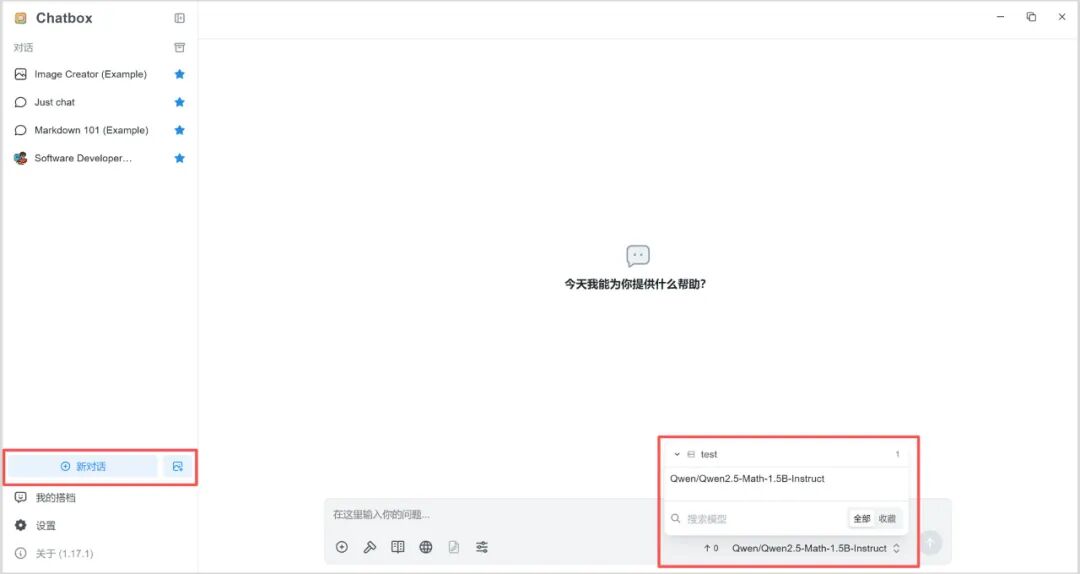The width and height of the screenshot is (1080, 574).
Task: Open the sliders session settings icon
Action: tap(482, 547)
